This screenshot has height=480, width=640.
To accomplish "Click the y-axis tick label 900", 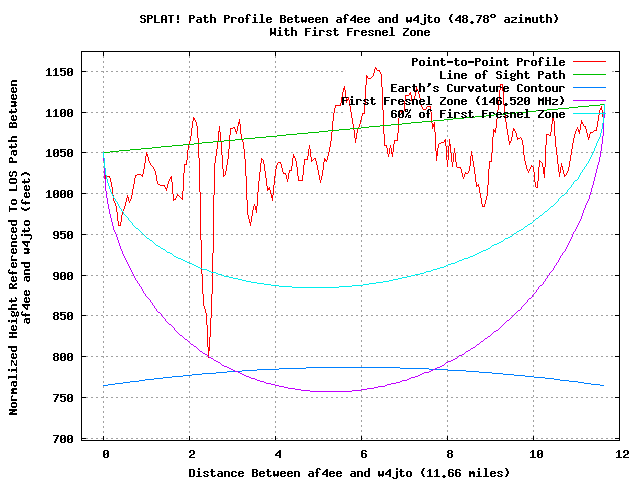I will click(62, 276).
